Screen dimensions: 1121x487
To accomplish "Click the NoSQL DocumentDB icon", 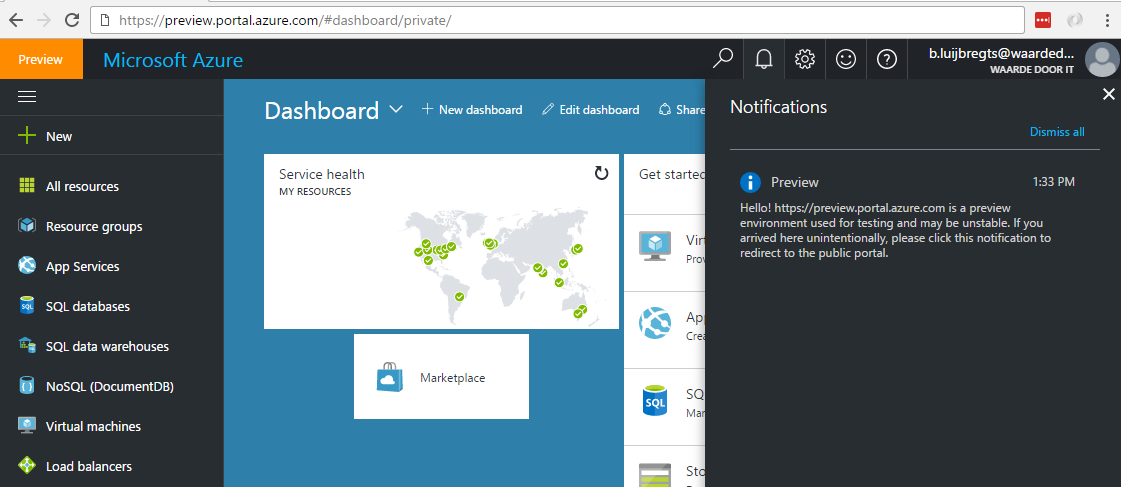I will coord(27,386).
